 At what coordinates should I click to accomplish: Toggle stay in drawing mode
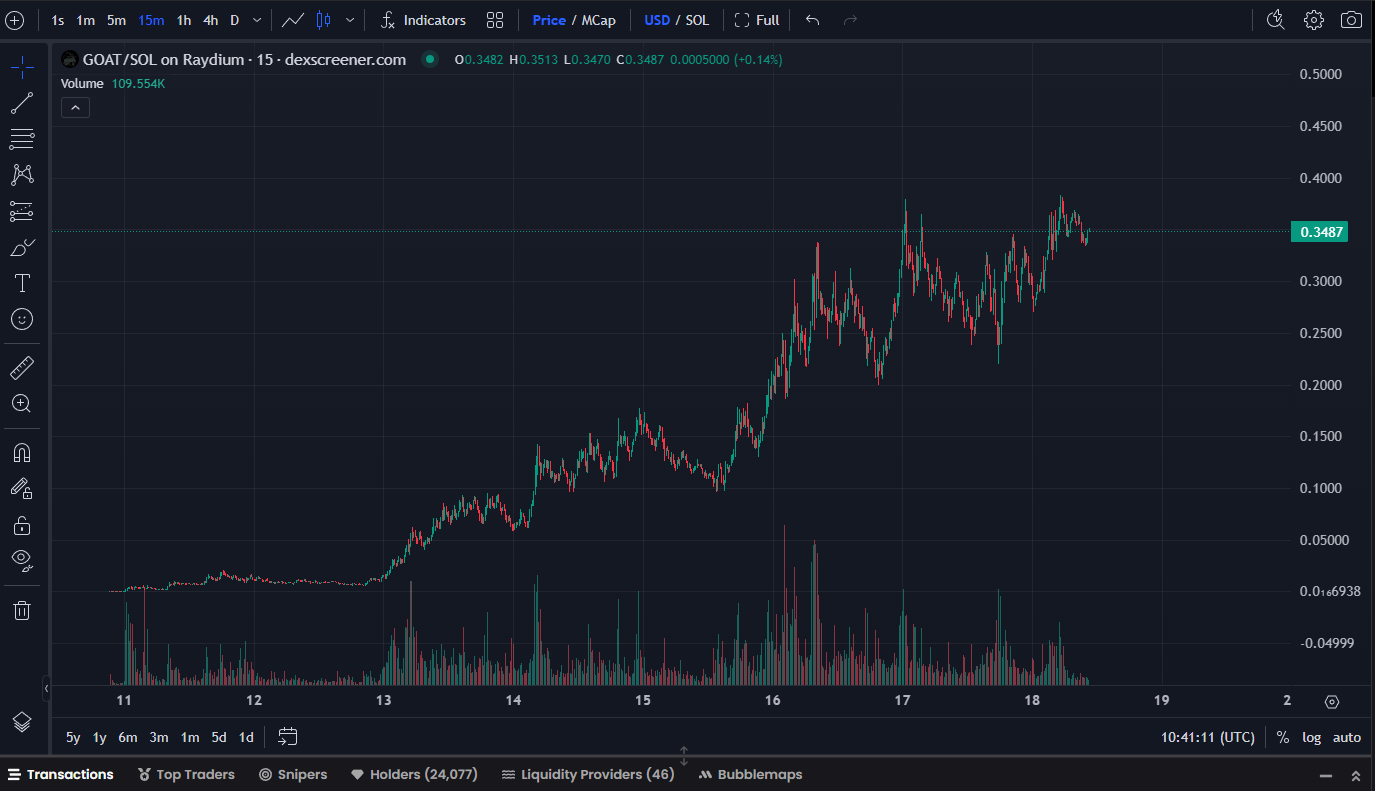click(22, 488)
